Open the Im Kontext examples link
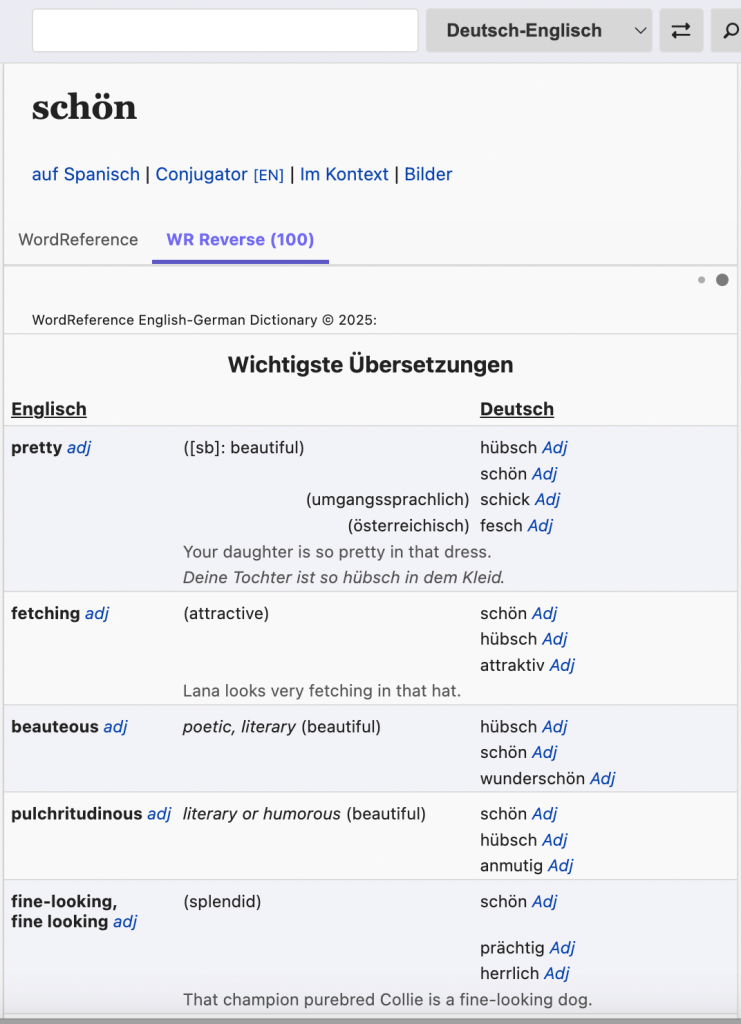Image resolution: width=741 pixels, height=1024 pixels. (x=344, y=173)
